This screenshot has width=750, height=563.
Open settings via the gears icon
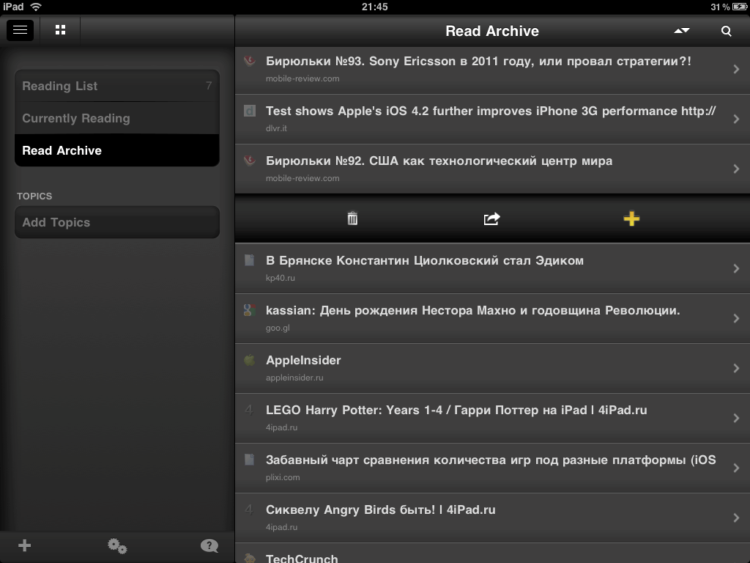click(117, 546)
